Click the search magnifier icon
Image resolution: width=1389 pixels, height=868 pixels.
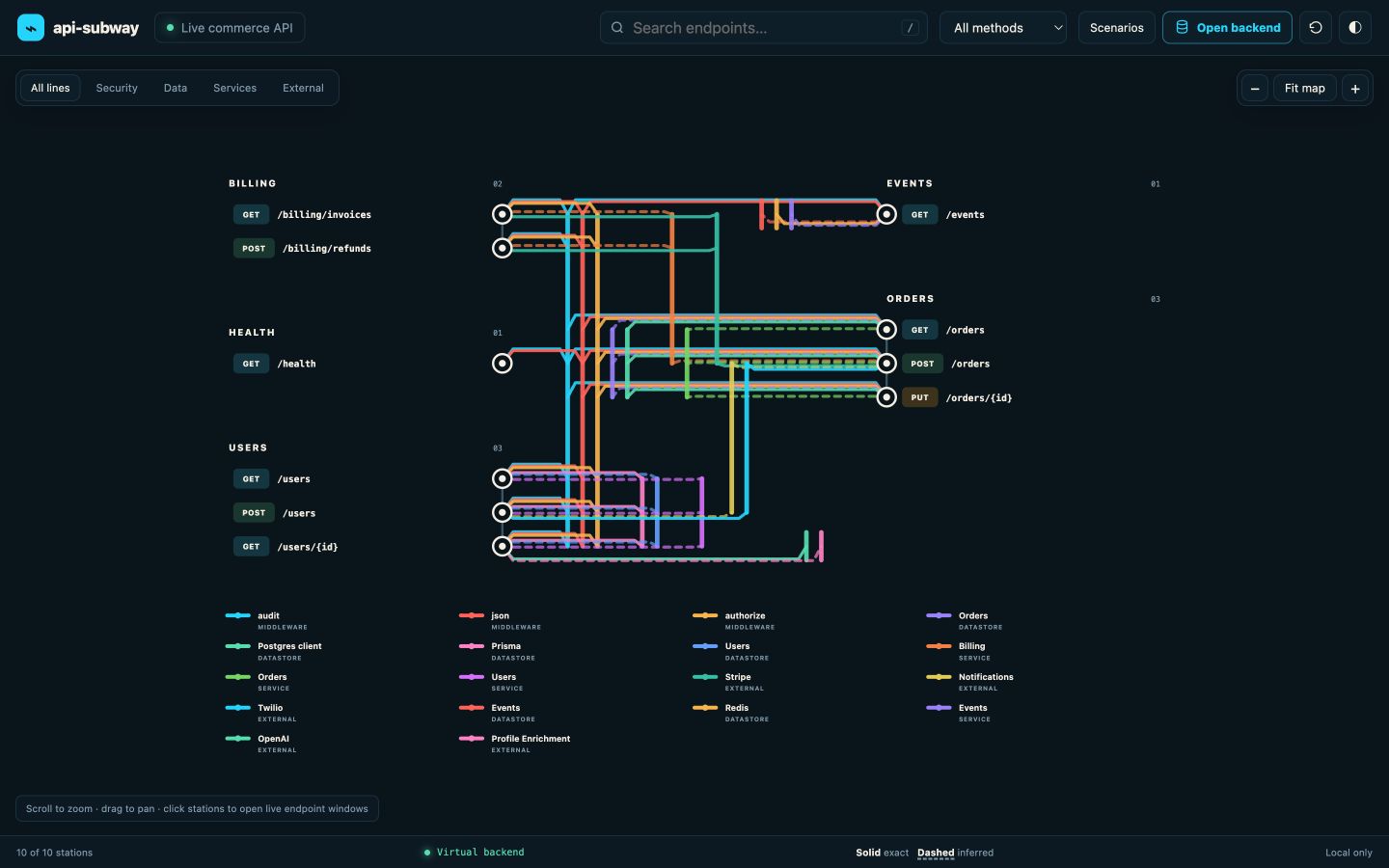pos(617,27)
